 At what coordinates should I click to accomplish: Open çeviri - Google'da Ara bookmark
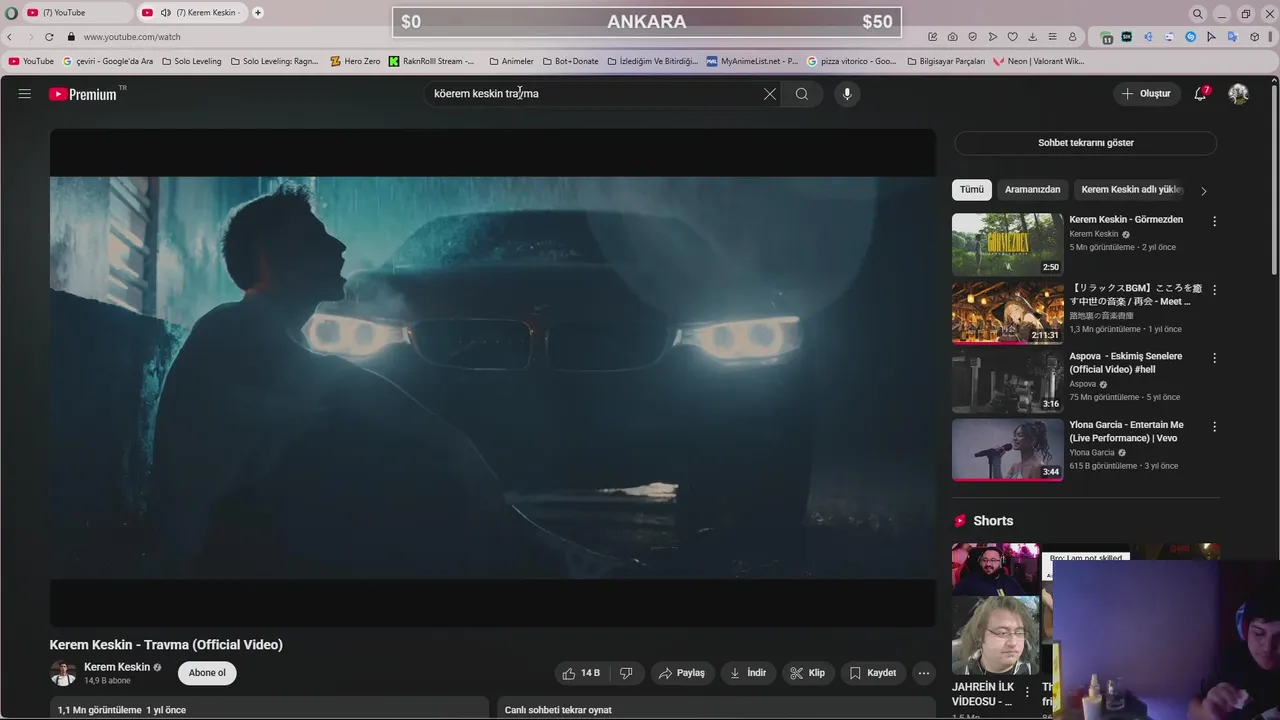[108, 61]
